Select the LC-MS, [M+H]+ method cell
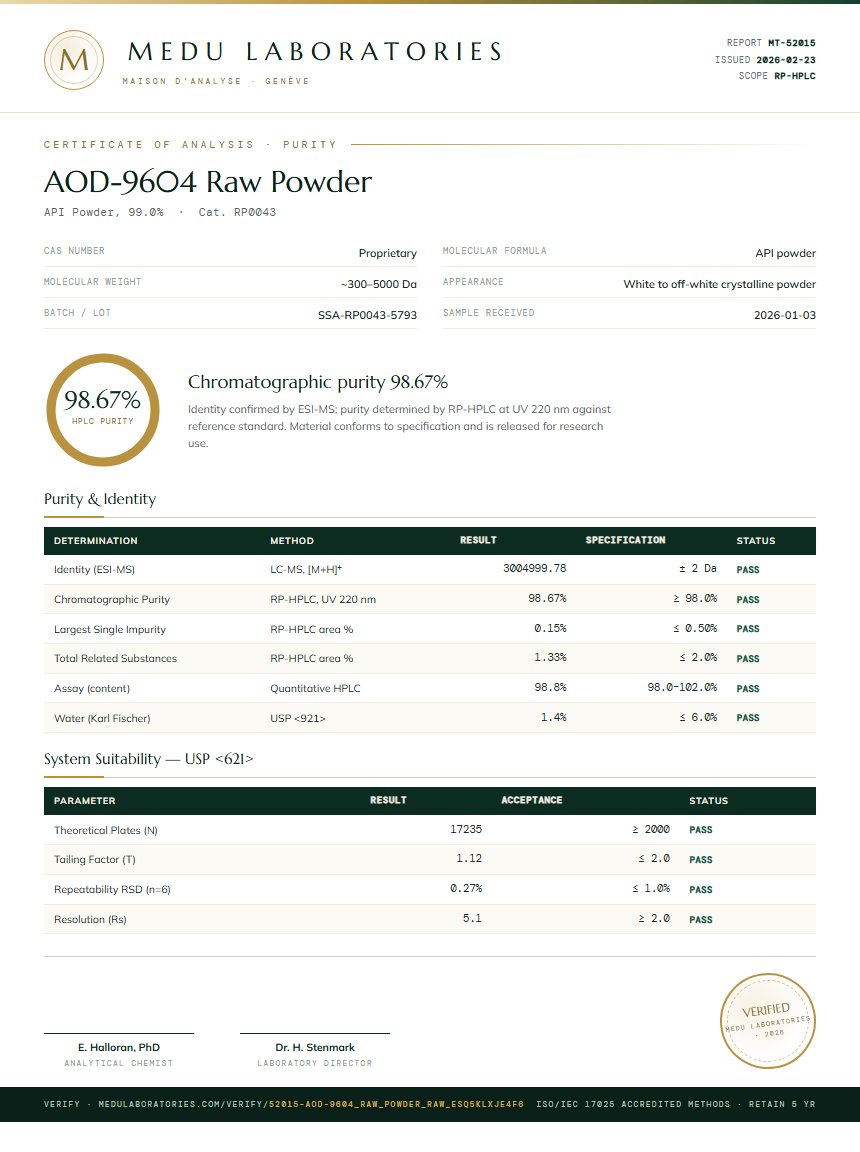860x1152 pixels. [306, 569]
